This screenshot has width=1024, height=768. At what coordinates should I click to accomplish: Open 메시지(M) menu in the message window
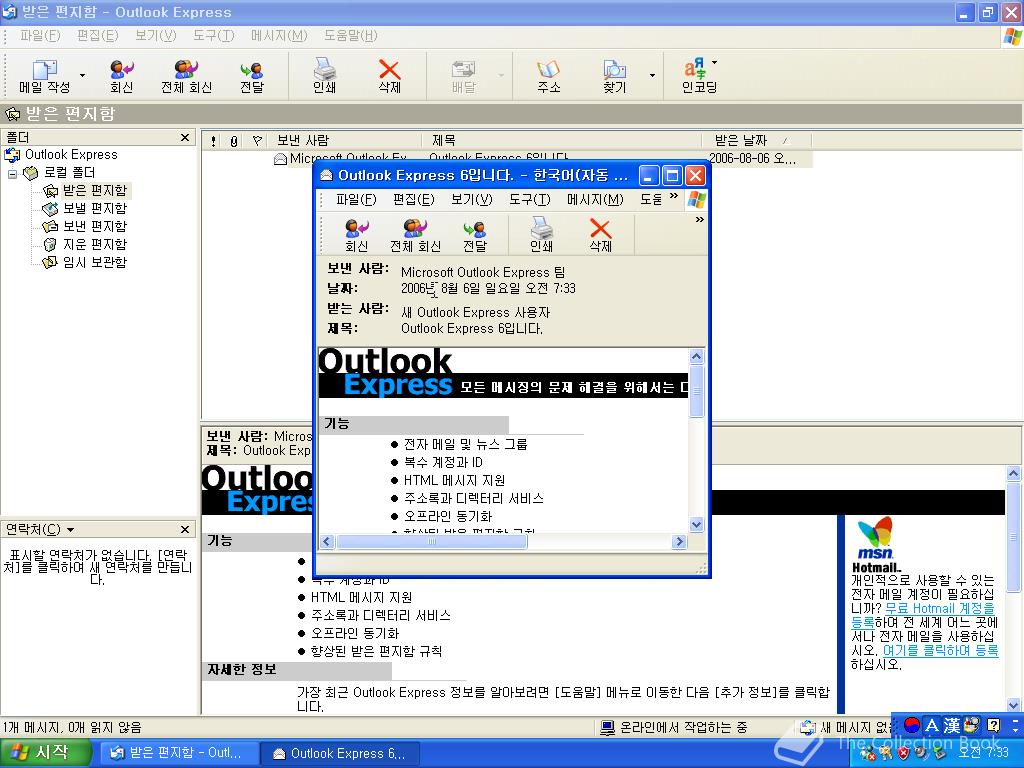pos(595,199)
